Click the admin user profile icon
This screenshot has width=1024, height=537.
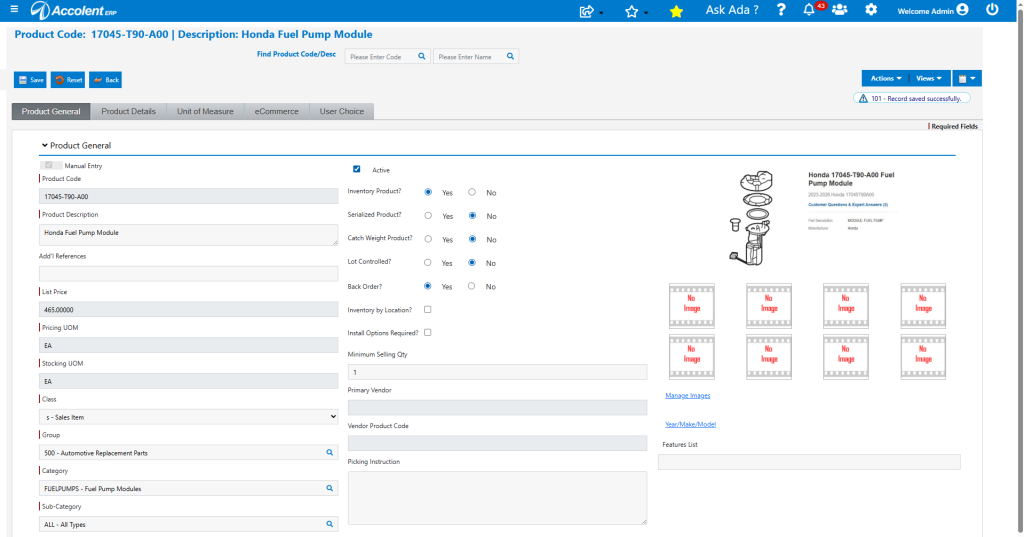coord(963,10)
